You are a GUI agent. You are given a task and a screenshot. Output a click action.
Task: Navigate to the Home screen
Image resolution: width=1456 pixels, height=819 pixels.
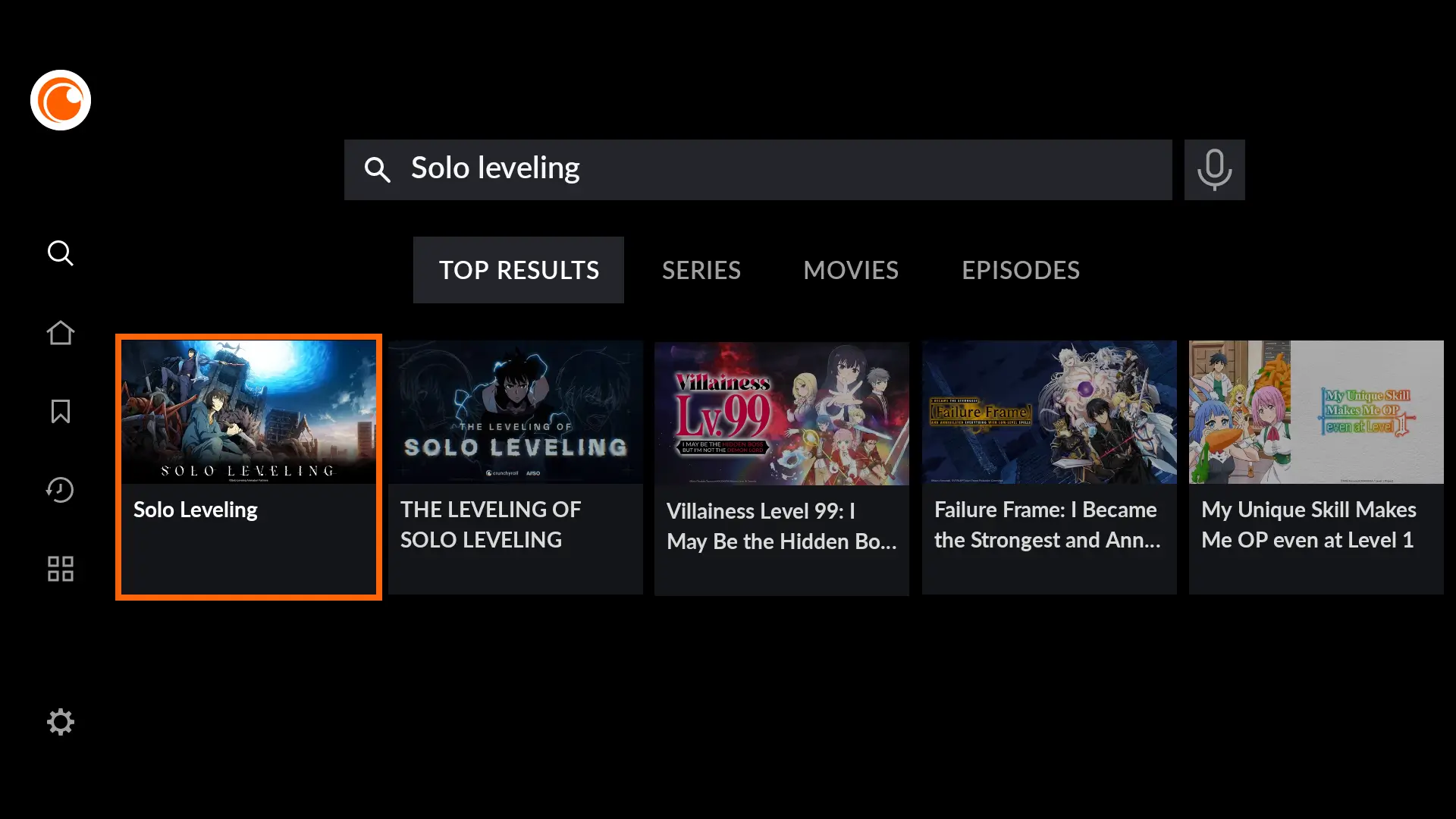[60, 332]
